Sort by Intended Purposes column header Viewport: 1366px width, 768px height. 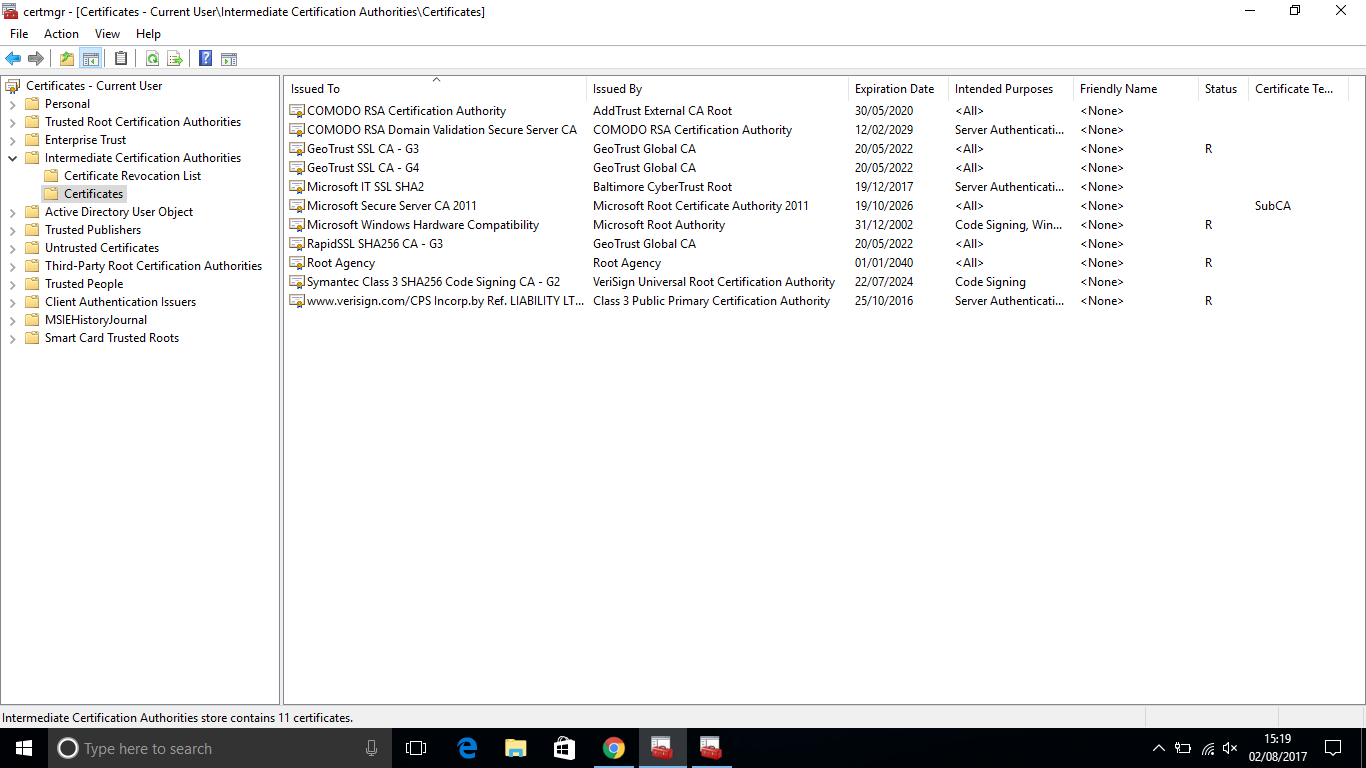pos(1010,89)
